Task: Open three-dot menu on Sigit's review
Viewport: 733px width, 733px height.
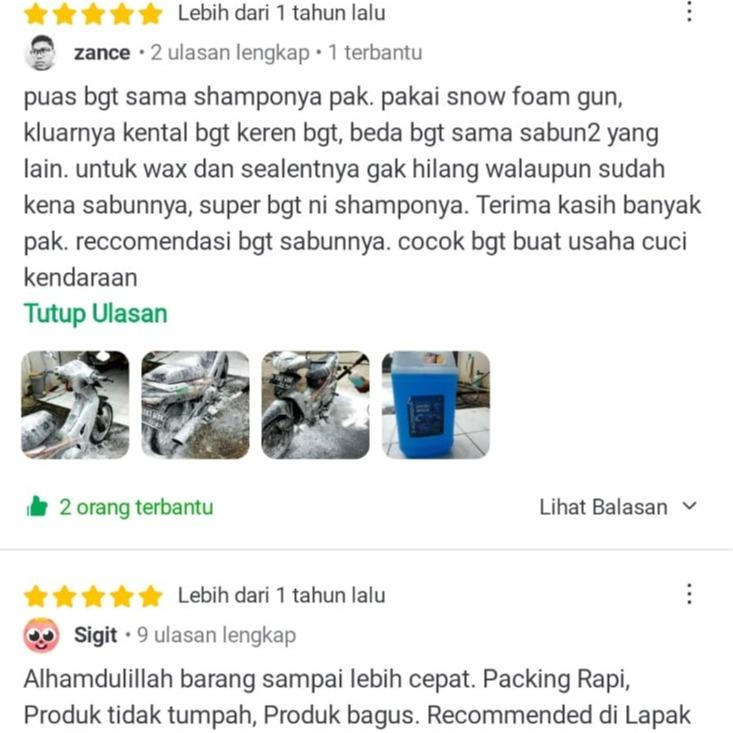Action: coord(689,594)
